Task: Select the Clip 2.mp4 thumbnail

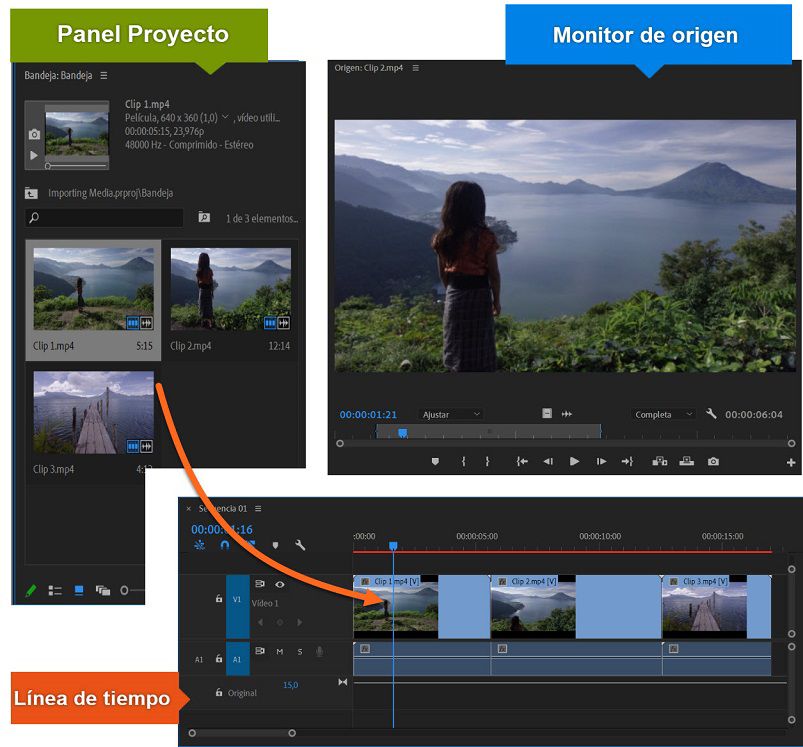Action: click(230, 289)
